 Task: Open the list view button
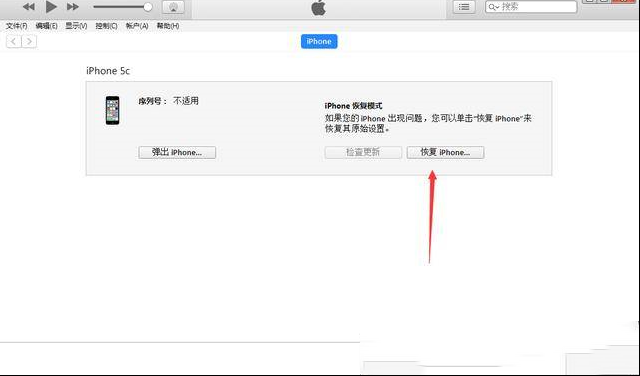tap(464, 7)
